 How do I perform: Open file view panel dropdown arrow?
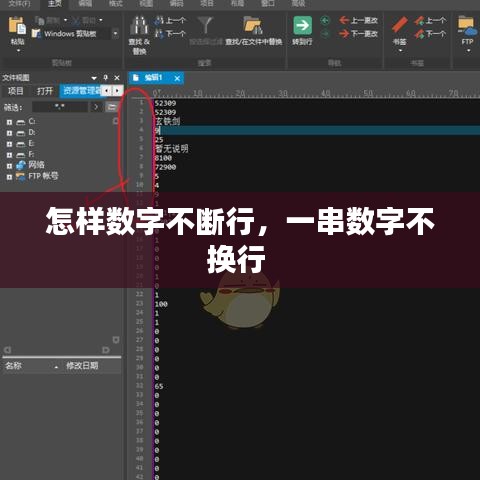pos(94,78)
